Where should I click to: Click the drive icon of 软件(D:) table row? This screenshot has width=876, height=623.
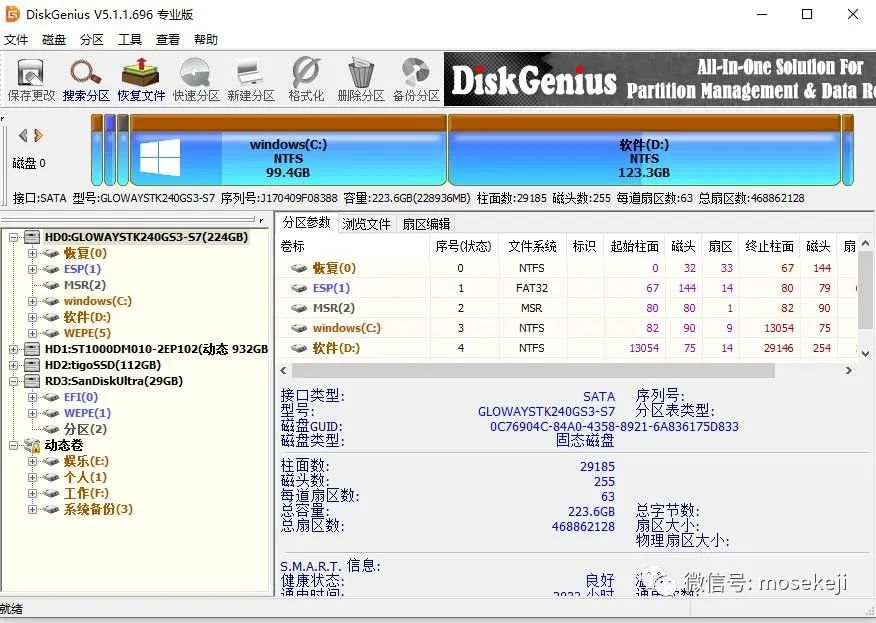(299, 349)
